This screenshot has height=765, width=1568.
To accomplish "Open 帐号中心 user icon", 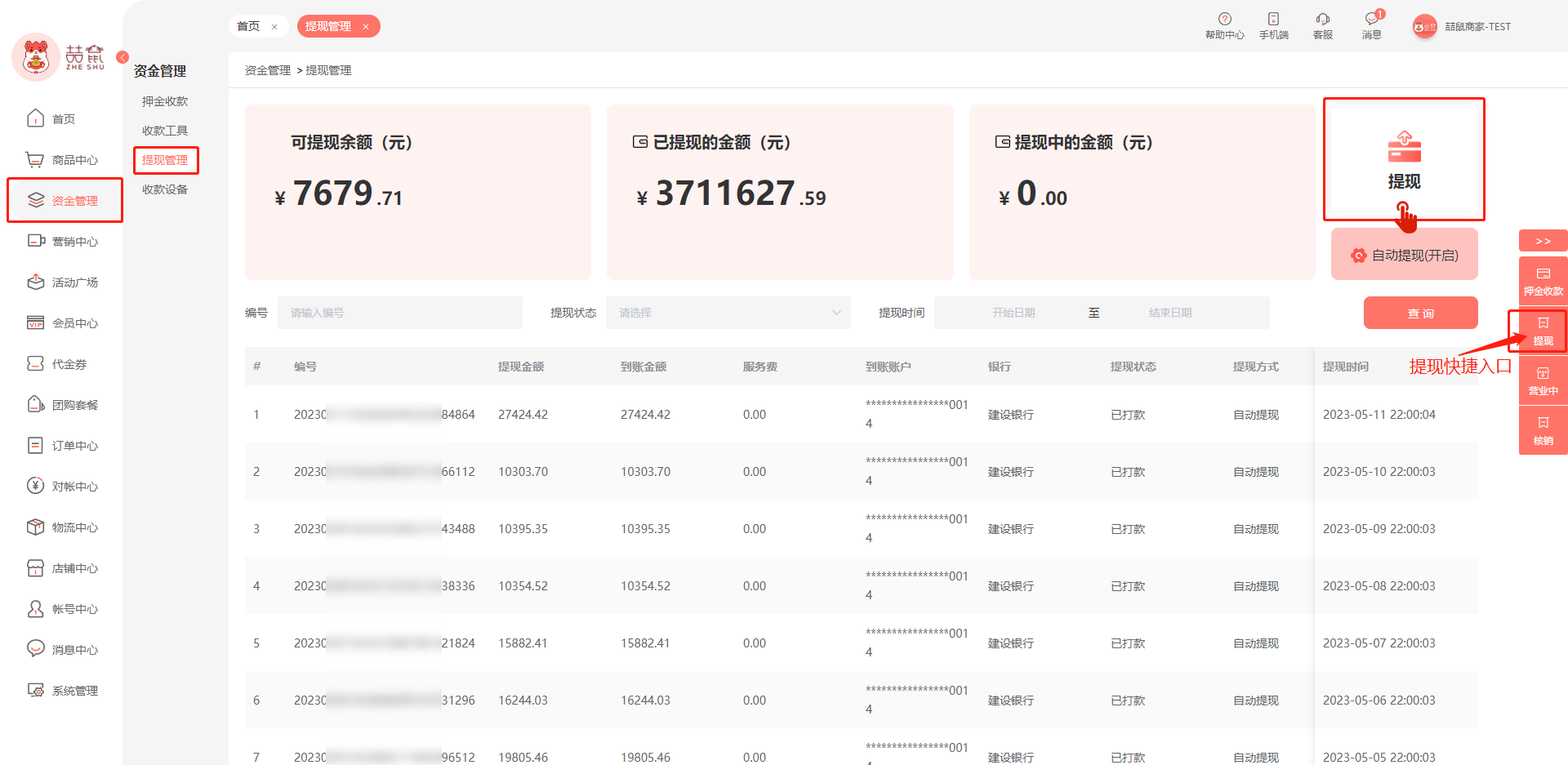I will click(x=35, y=609).
